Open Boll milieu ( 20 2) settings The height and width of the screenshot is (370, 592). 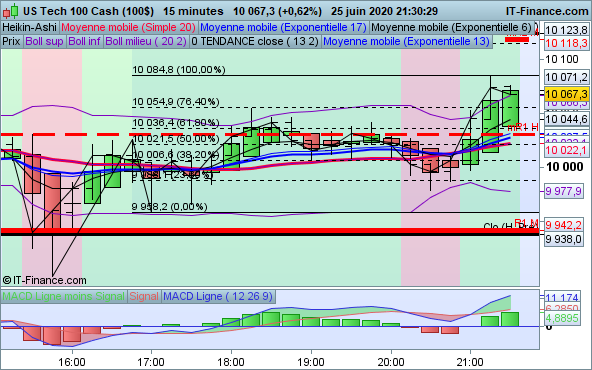146,41
